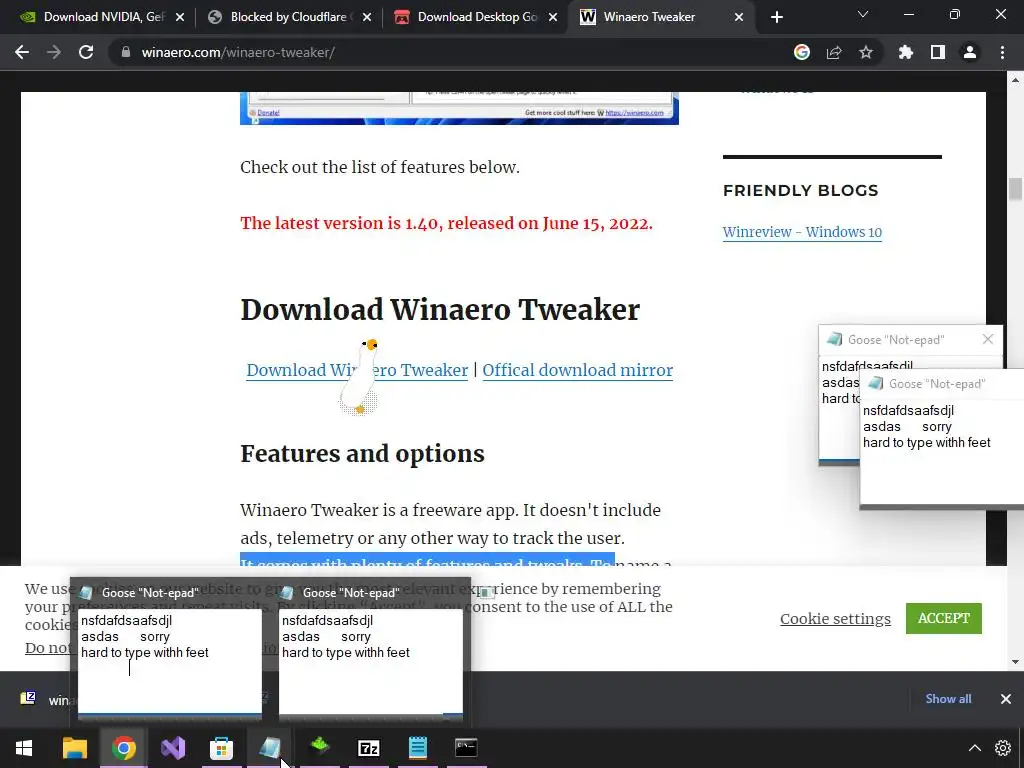
Task: Bookmark this page with the star
Action: [x=866, y=52]
